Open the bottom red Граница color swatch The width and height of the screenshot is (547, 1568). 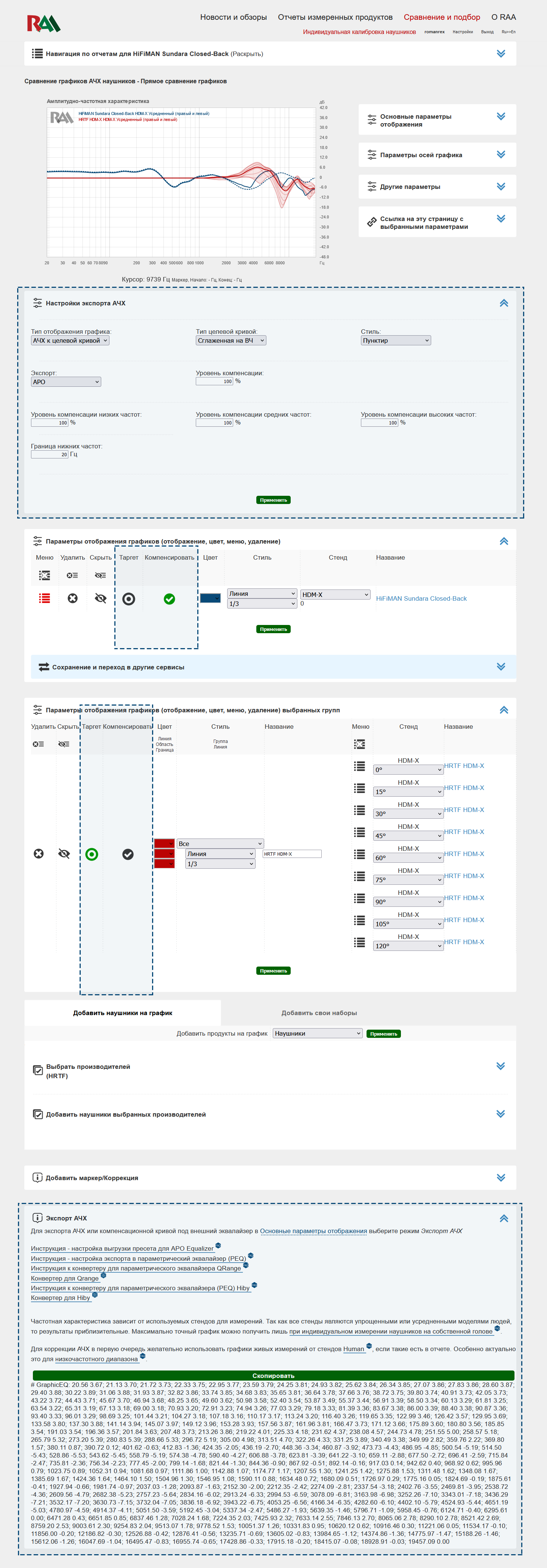click(164, 864)
